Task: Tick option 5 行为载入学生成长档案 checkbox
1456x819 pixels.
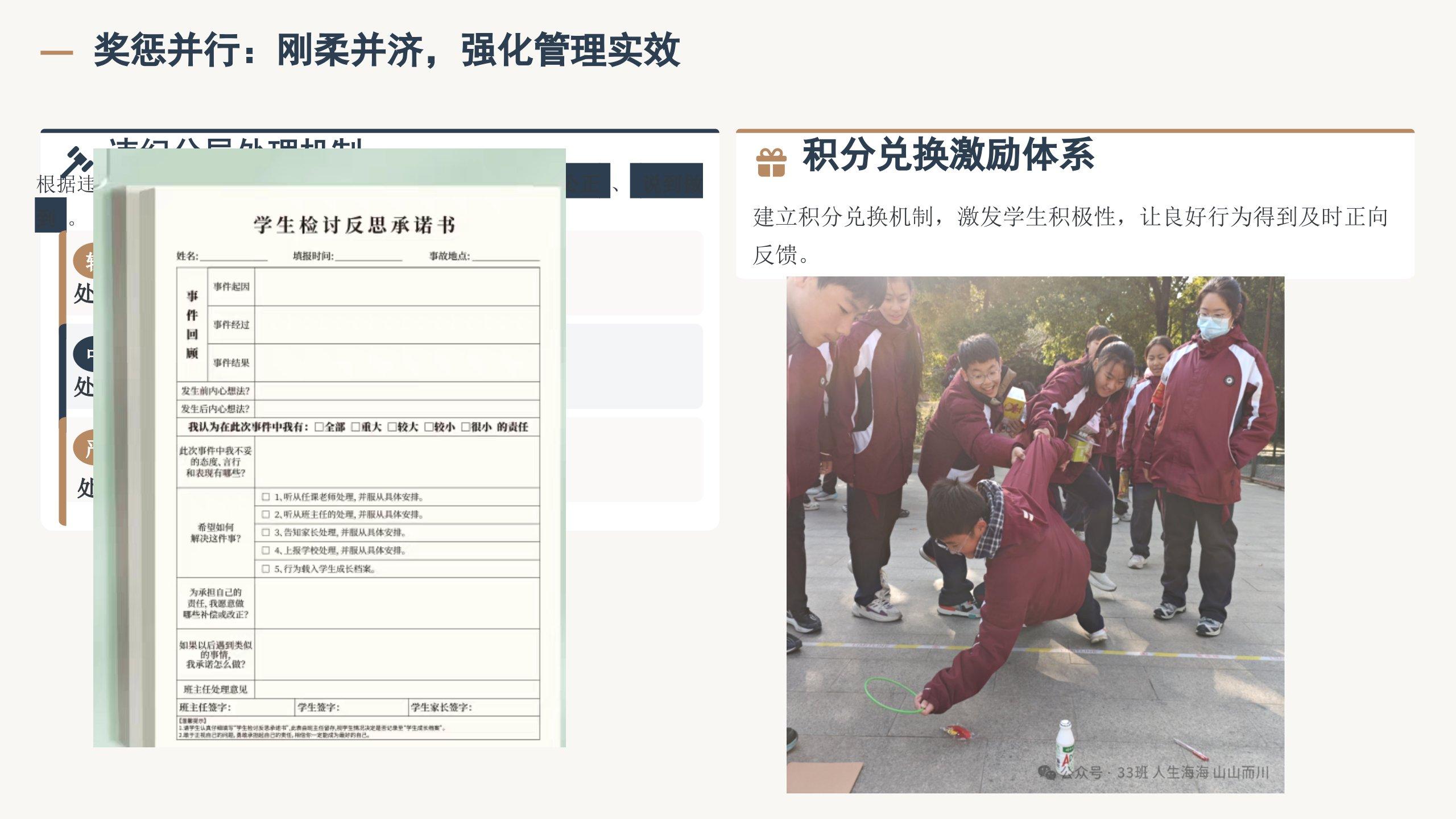Action: [x=266, y=568]
